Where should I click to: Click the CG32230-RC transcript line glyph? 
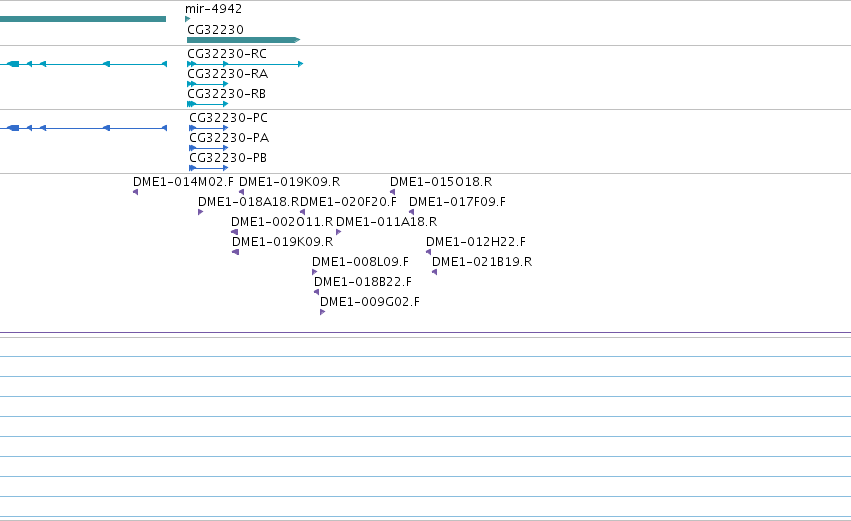pos(245,64)
